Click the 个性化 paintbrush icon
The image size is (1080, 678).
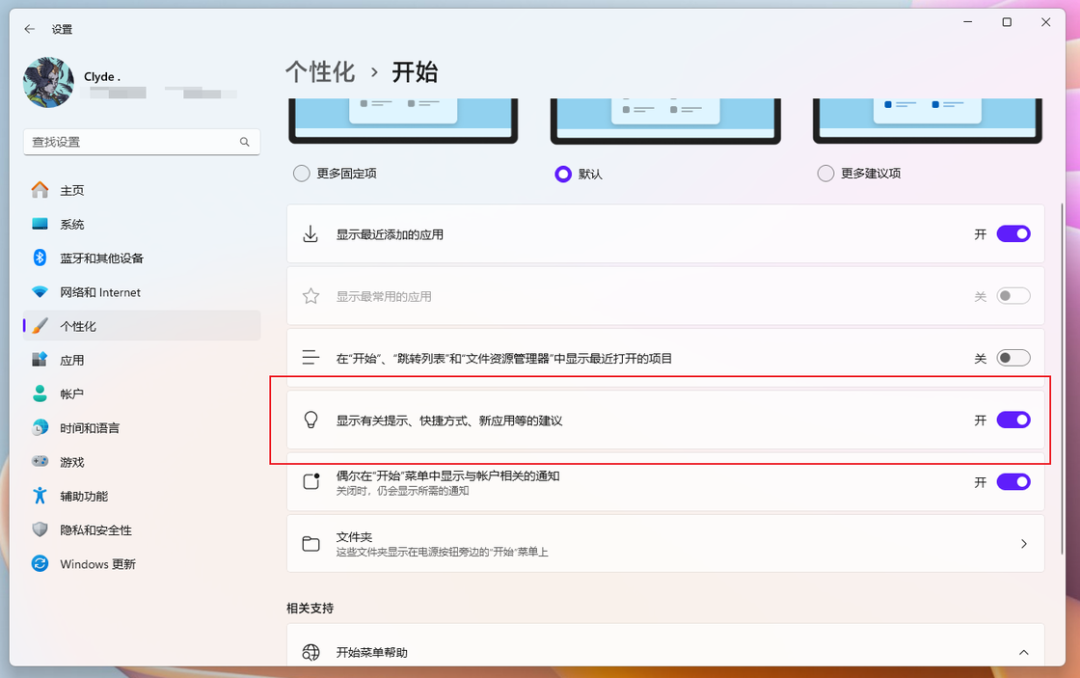[x=40, y=326]
